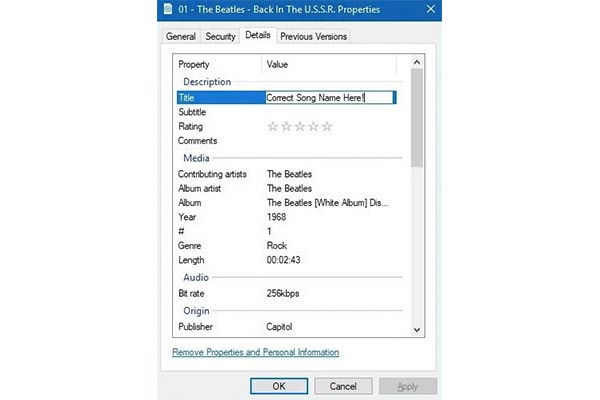Click the Publisher property label
This screenshot has width=600, height=400.
[x=196, y=327]
